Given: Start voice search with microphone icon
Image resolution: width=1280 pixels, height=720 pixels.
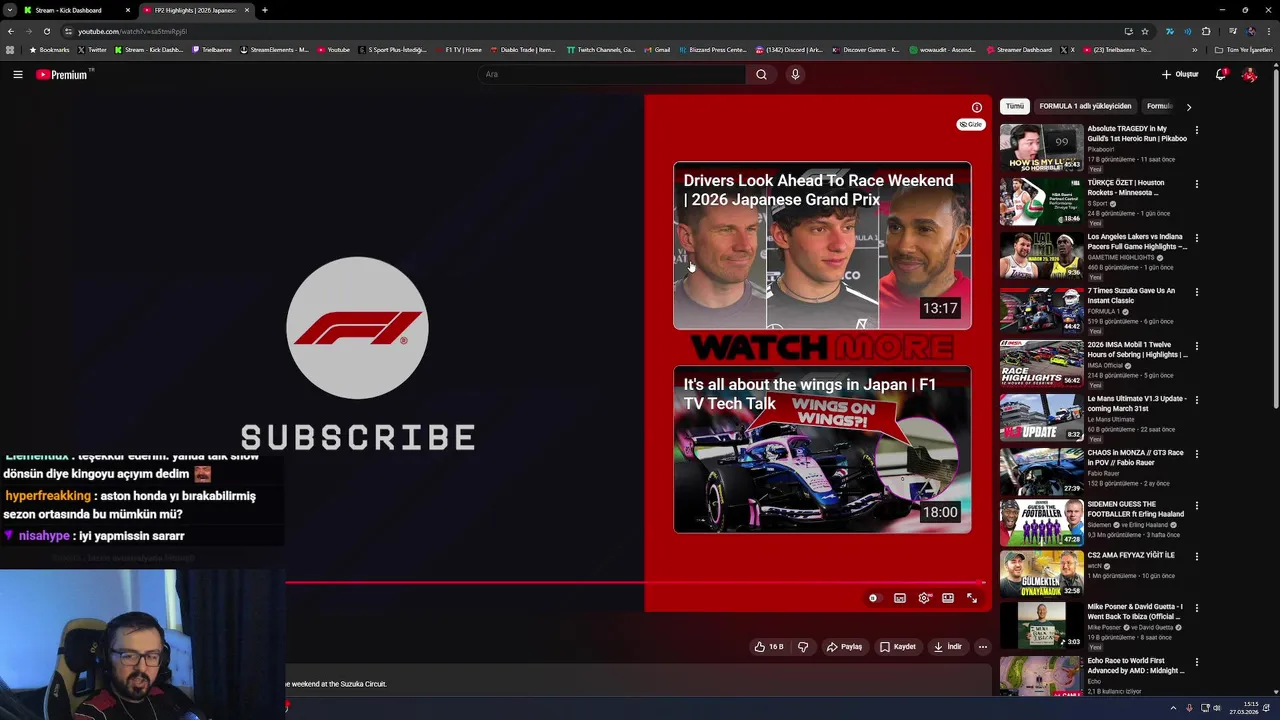Looking at the screenshot, I should pyautogui.click(x=795, y=74).
